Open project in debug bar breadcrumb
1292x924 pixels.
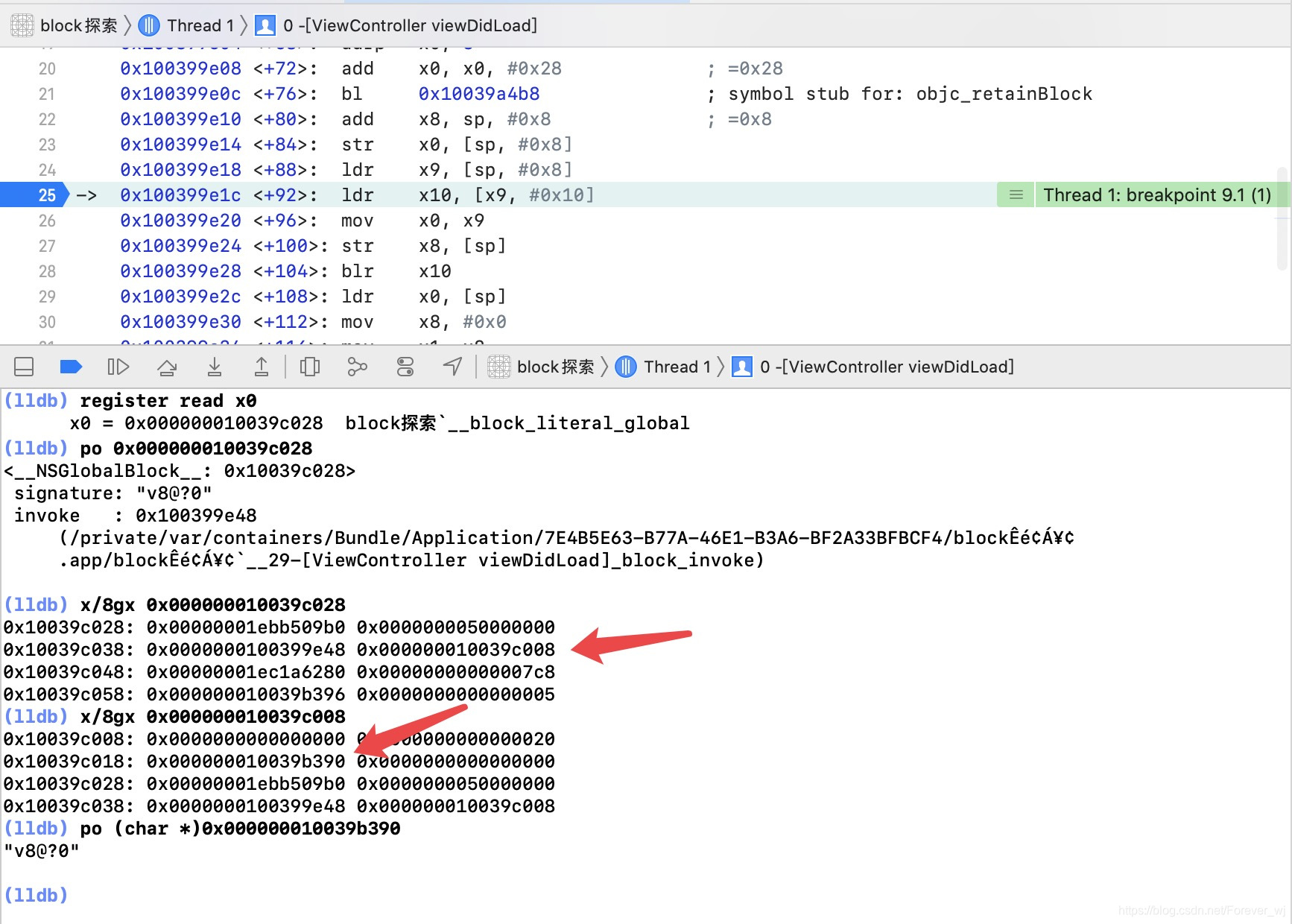click(x=541, y=367)
